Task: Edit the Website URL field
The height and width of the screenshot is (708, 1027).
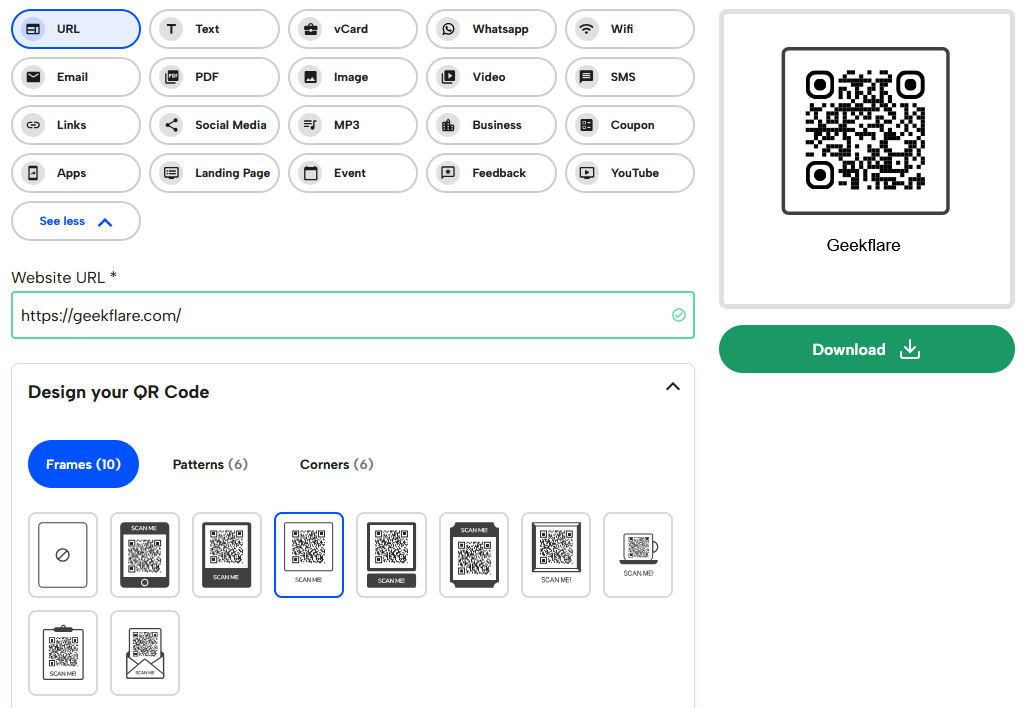Action: coord(353,315)
